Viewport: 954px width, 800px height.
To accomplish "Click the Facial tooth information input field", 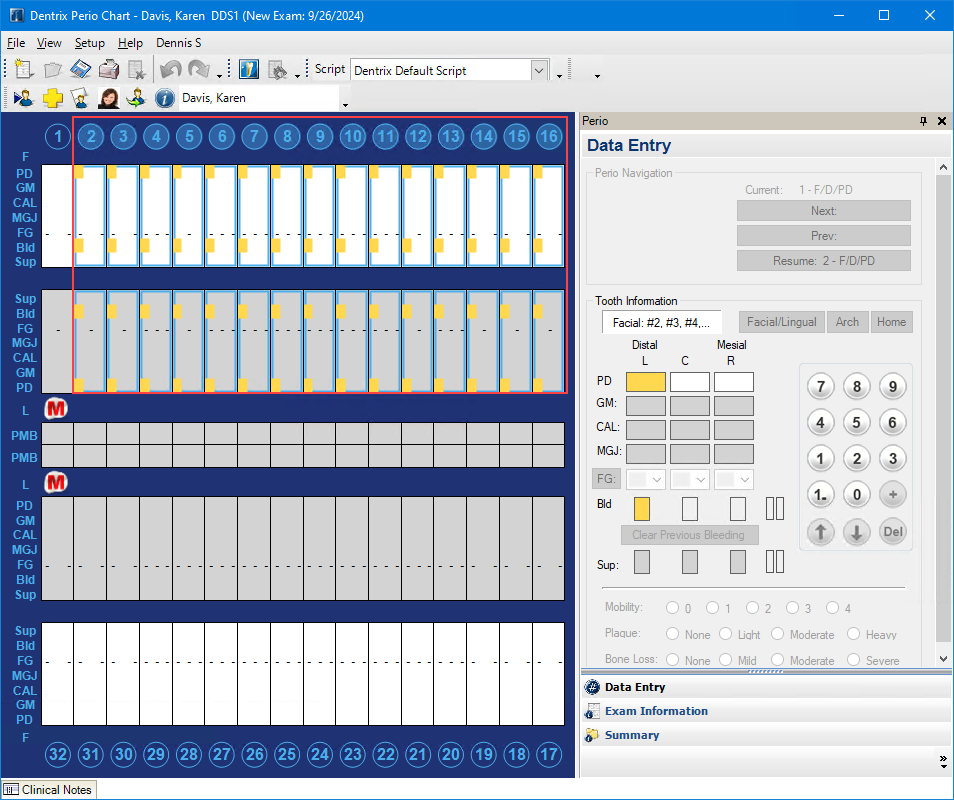I will tap(661, 322).
